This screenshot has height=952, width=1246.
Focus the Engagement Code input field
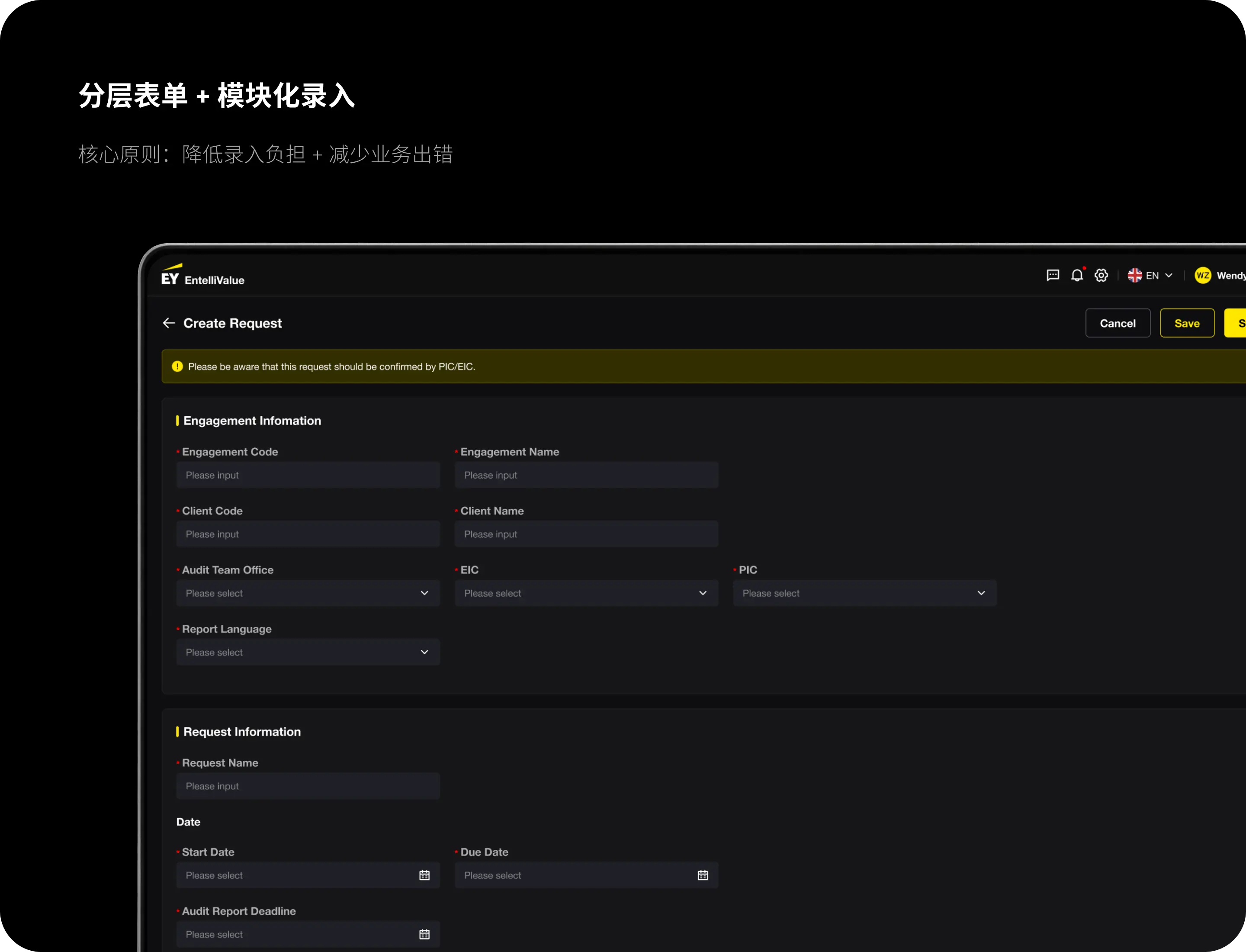click(308, 475)
